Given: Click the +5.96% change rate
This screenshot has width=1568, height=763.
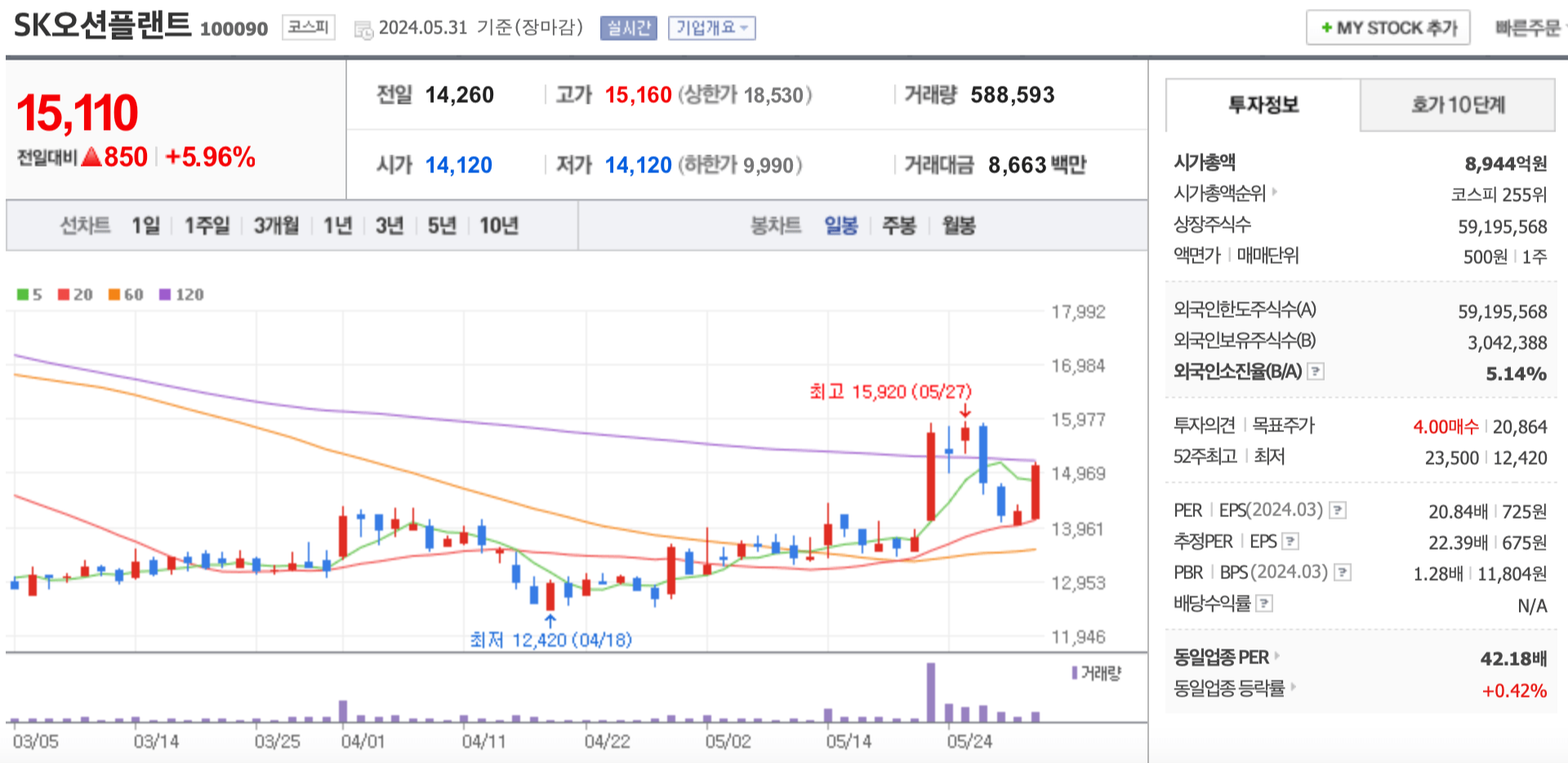Looking at the screenshot, I should pos(211,157).
